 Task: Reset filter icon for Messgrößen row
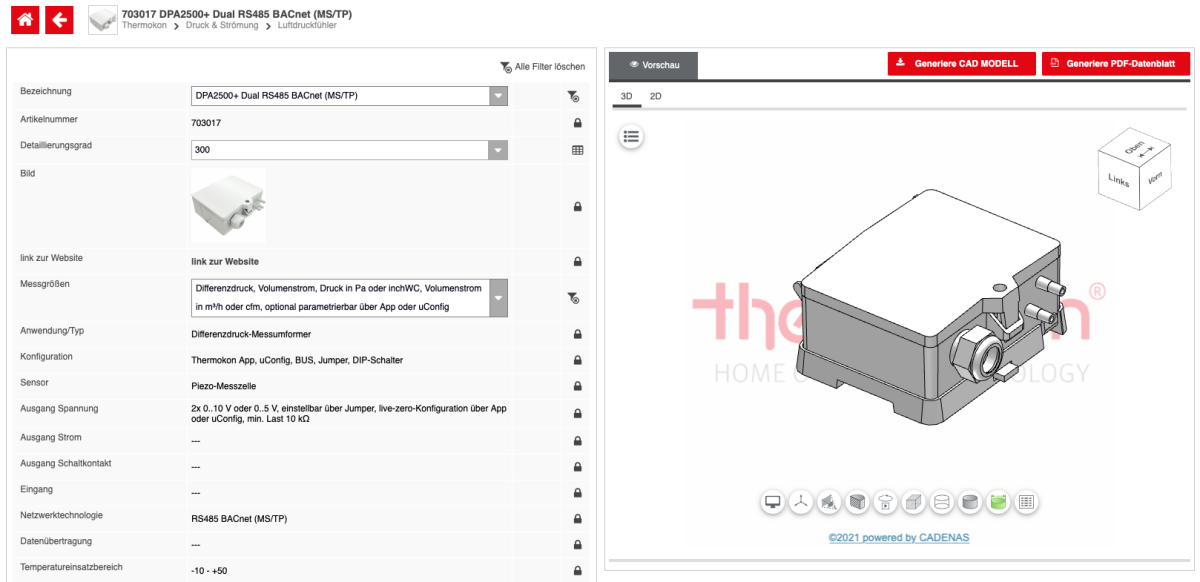point(573,297)
